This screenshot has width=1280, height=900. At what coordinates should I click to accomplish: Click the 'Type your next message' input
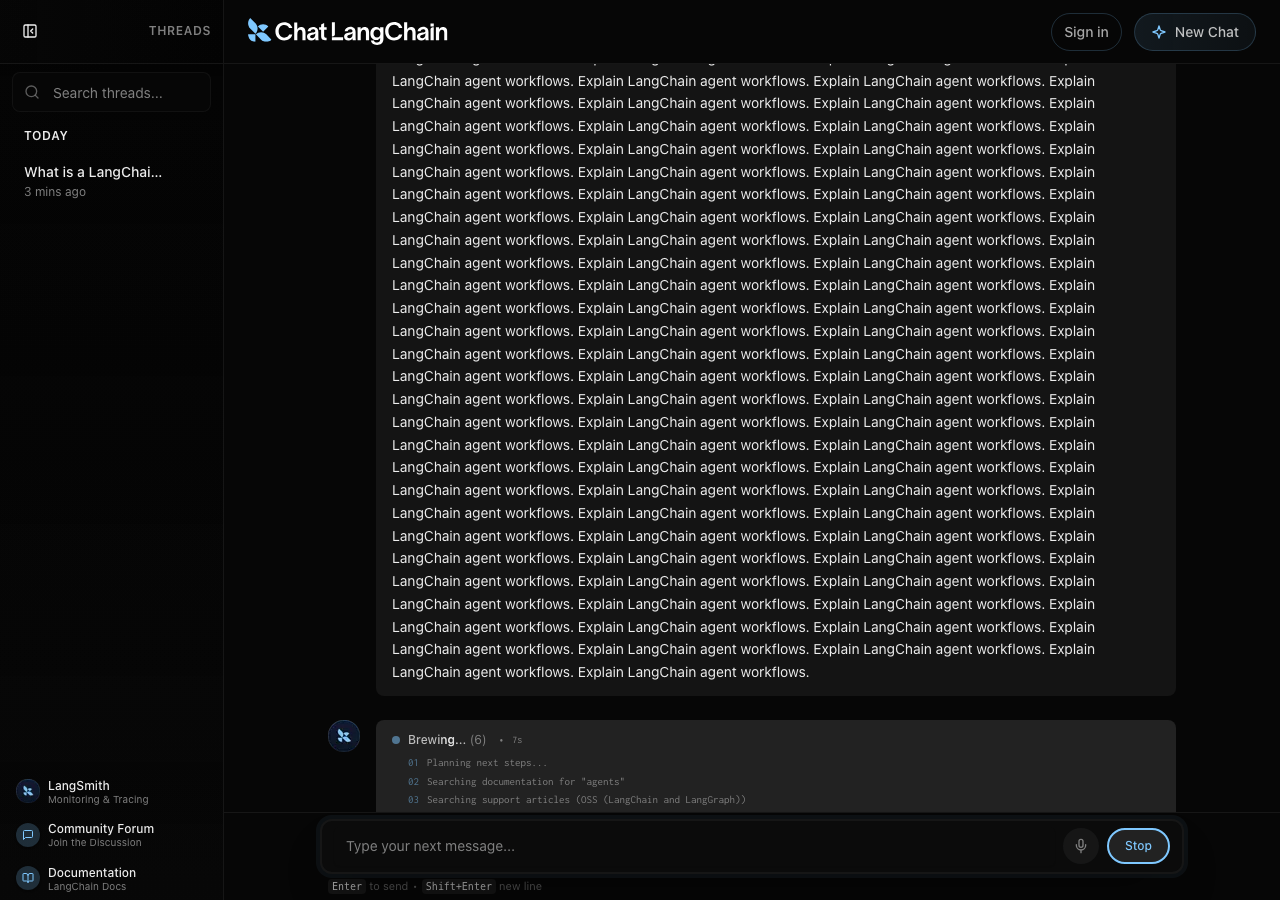[698, 846]
